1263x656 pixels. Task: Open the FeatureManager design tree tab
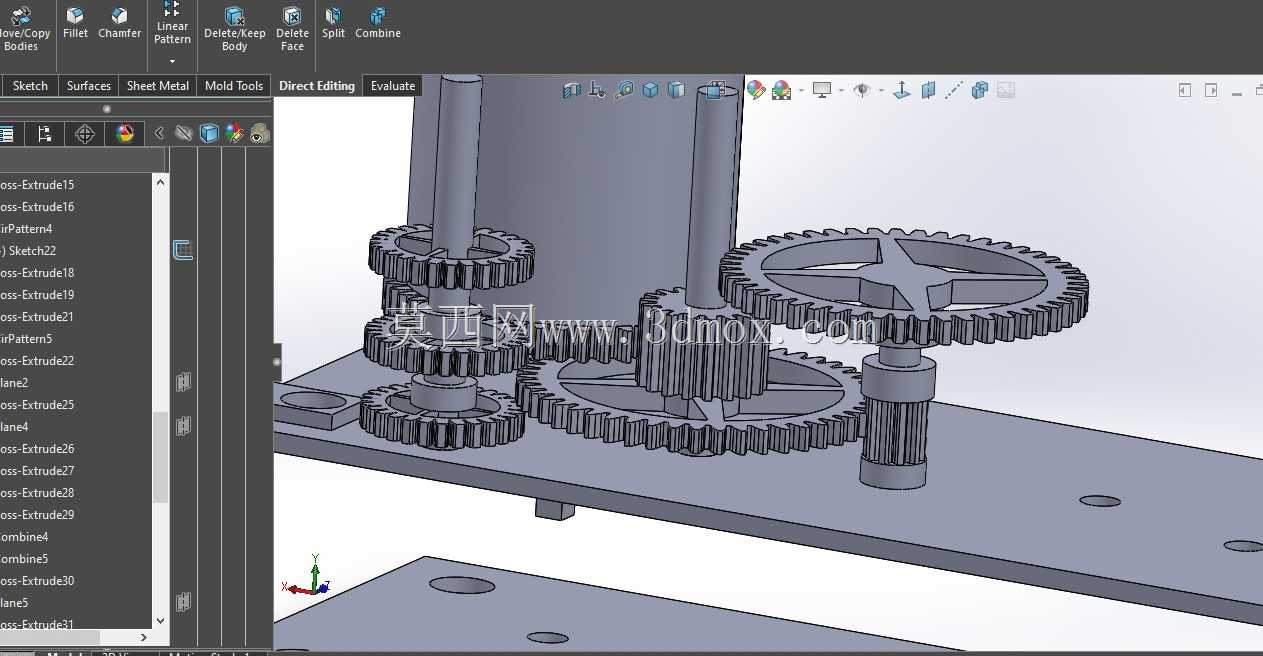tap(6, 134)
